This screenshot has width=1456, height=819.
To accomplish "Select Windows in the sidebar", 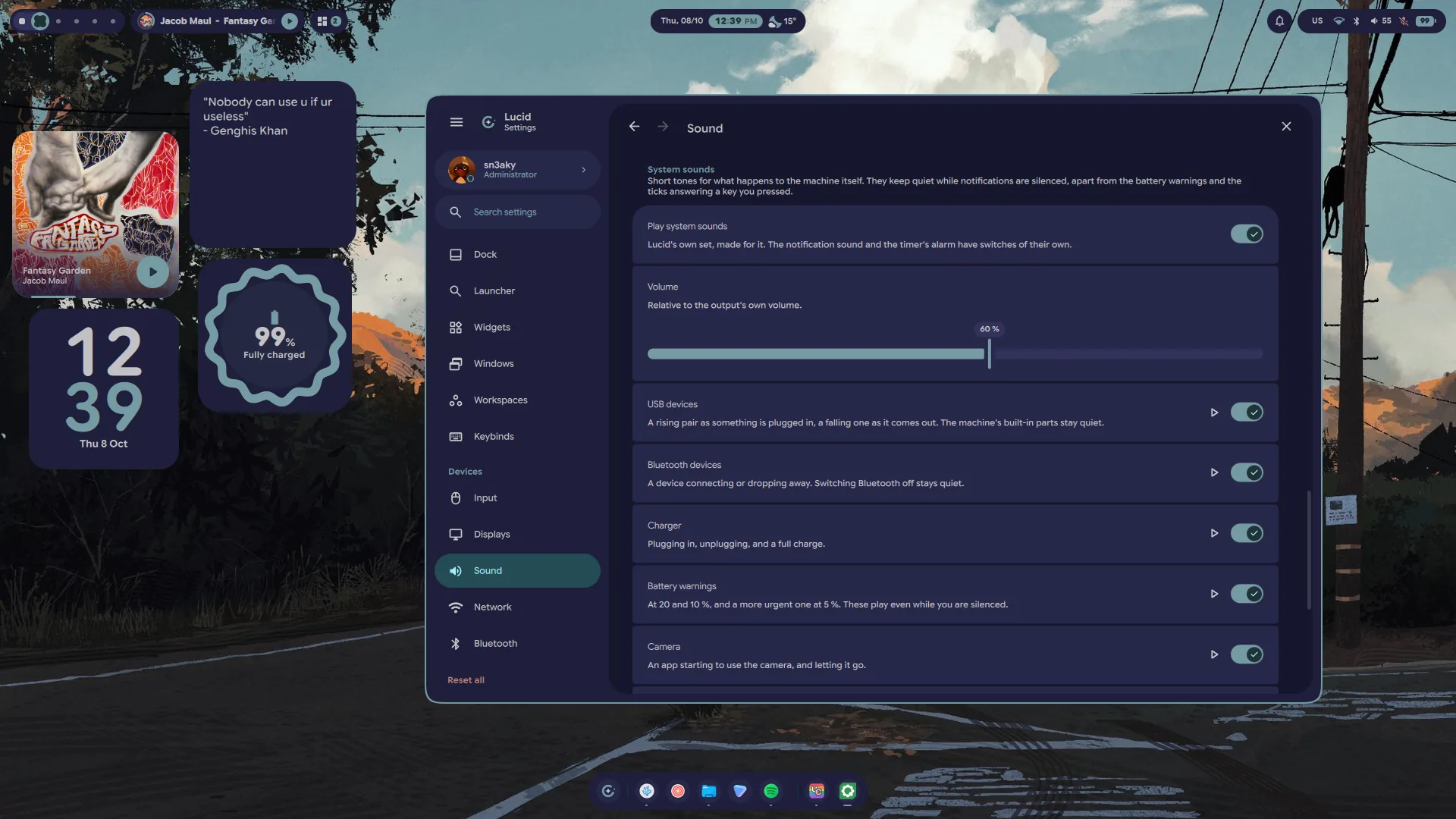I will point(517,364).
